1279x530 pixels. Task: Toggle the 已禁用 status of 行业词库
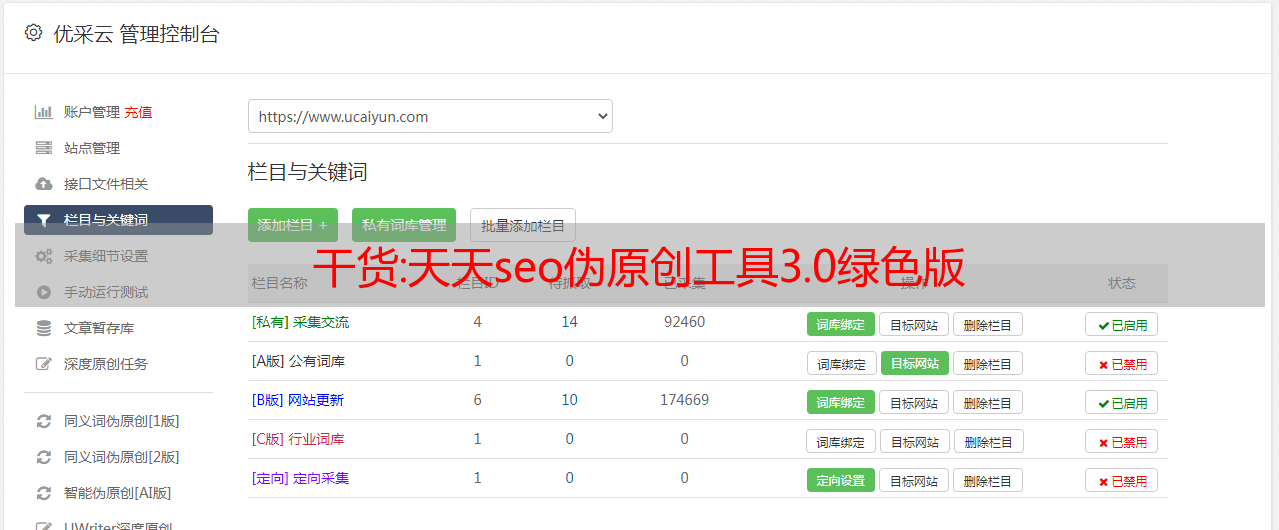tap(1122, 441)
